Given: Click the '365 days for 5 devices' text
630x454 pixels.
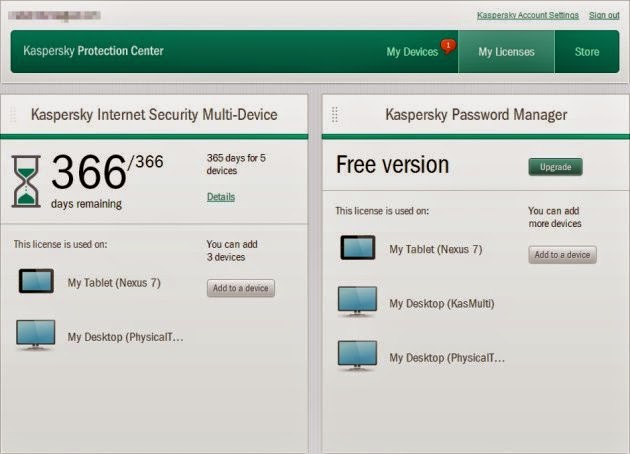Looking at the screenshot, I should click(x=236, y=164).
